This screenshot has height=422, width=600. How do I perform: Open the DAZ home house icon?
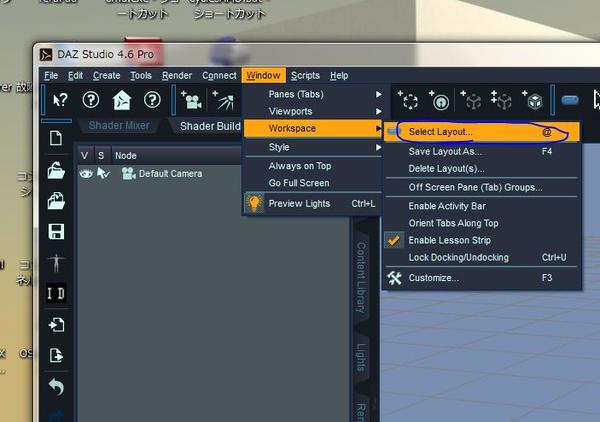coord(122,100)
